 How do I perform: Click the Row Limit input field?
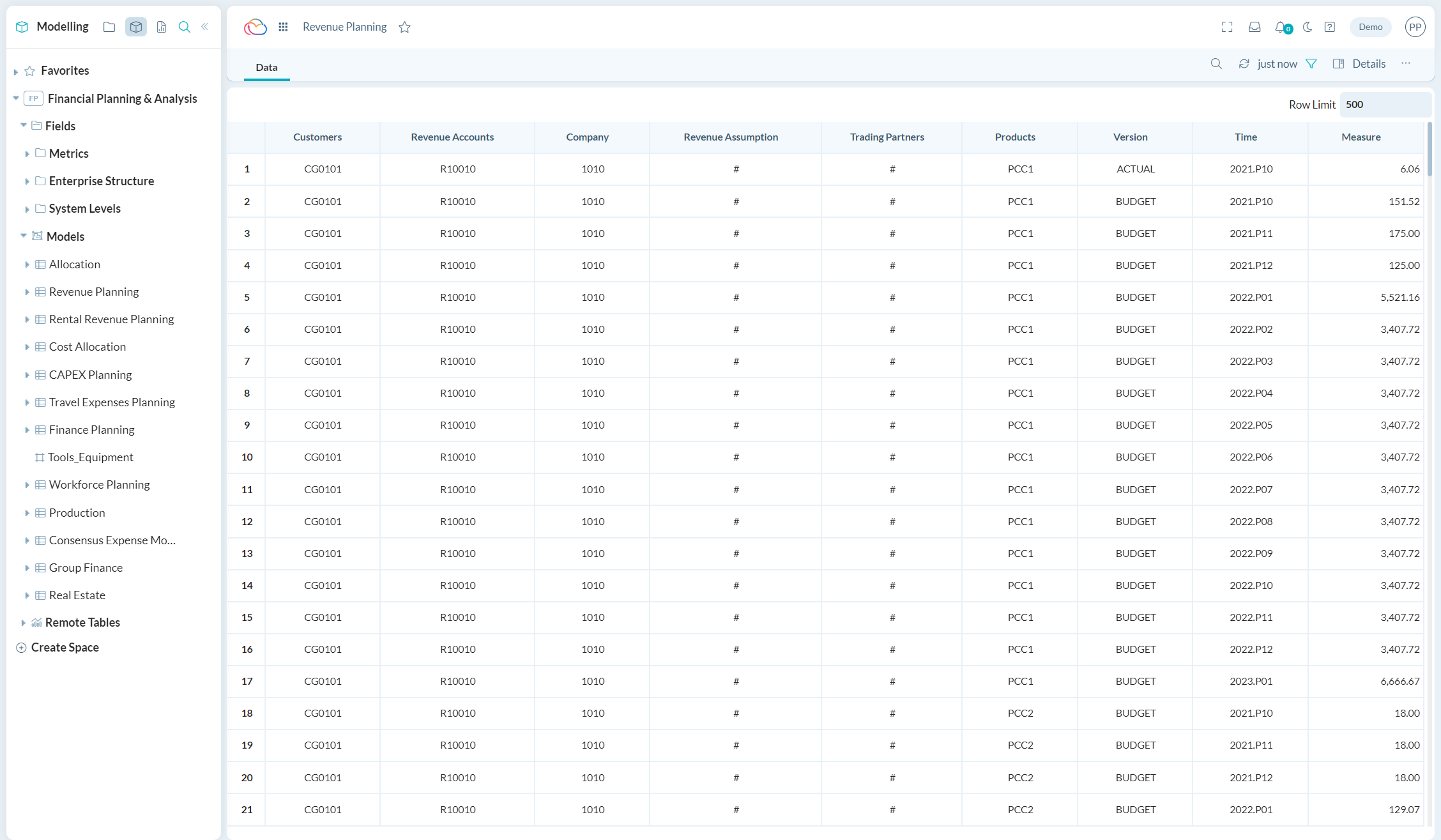point(1384,105)
